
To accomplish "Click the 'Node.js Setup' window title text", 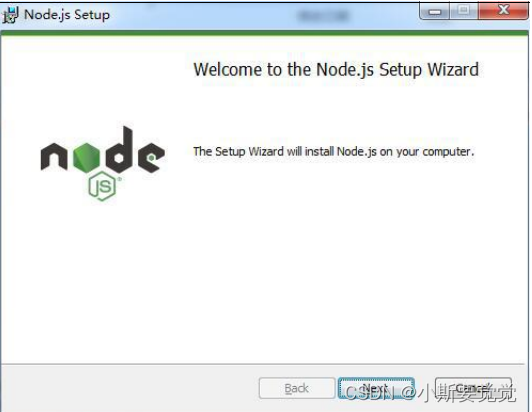I will [x=67, y=15].
